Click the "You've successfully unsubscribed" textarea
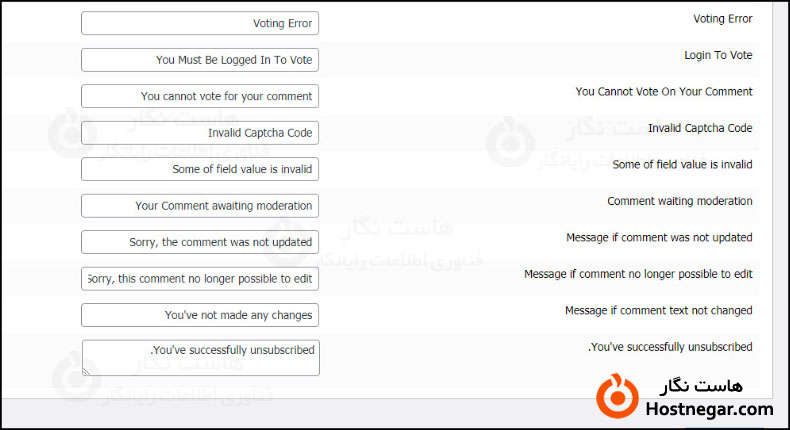790x430 pixels. tap(200, 358)
